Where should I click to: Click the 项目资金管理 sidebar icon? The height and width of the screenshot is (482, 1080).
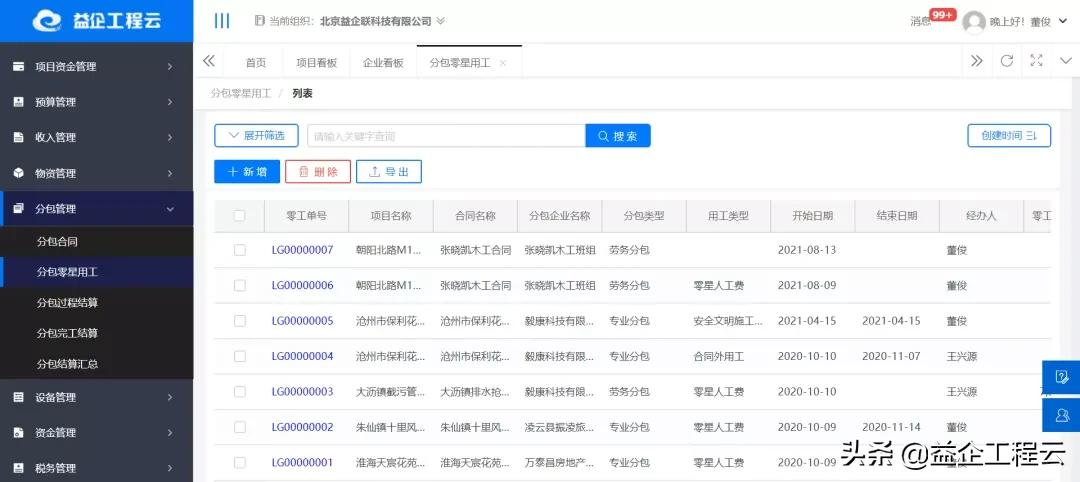(x=19, y=67)
